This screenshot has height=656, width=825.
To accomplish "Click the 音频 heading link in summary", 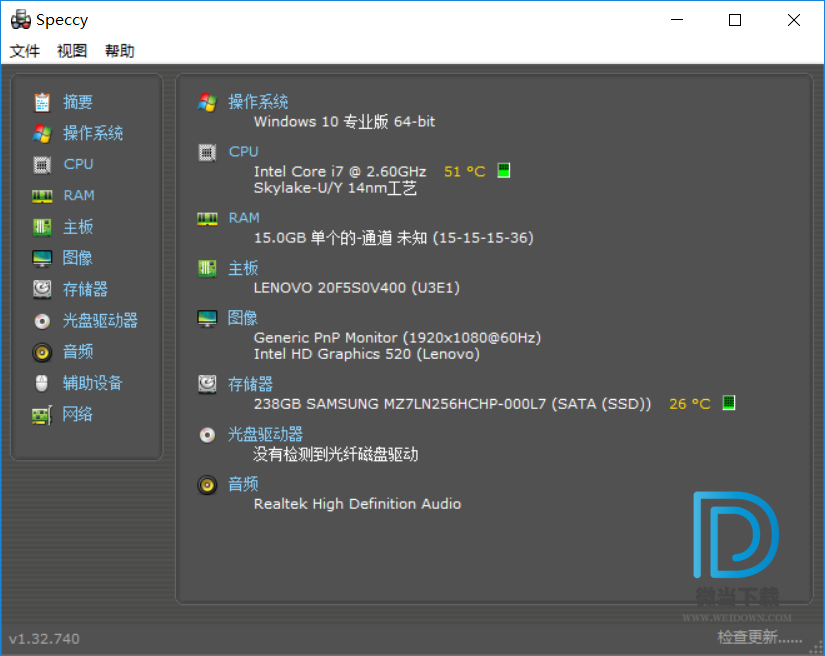I will pos(243,485).
